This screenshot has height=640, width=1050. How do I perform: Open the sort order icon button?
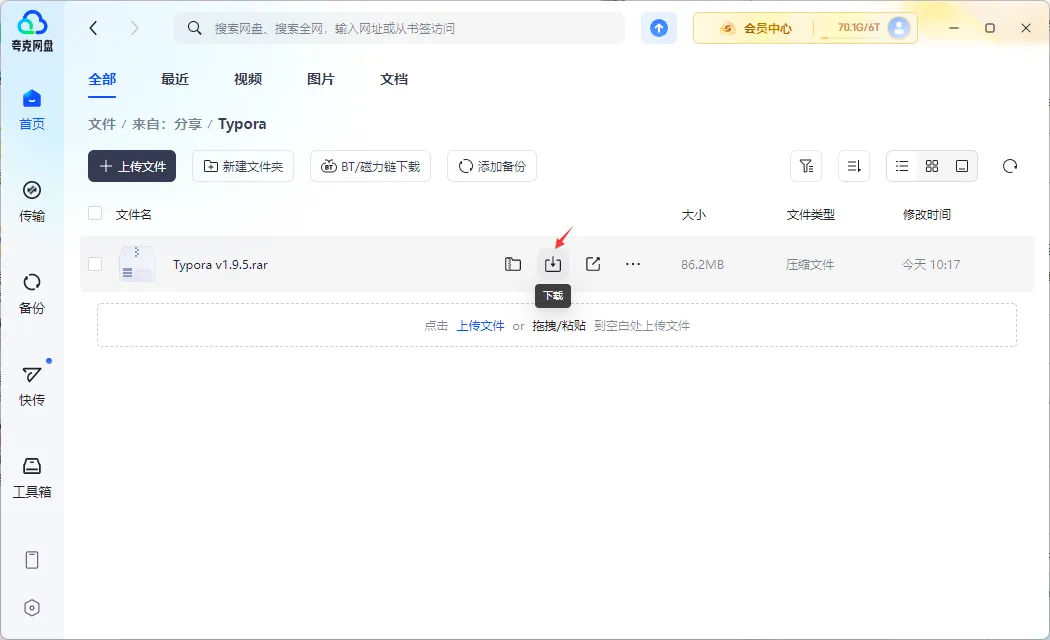click(854, 166)
